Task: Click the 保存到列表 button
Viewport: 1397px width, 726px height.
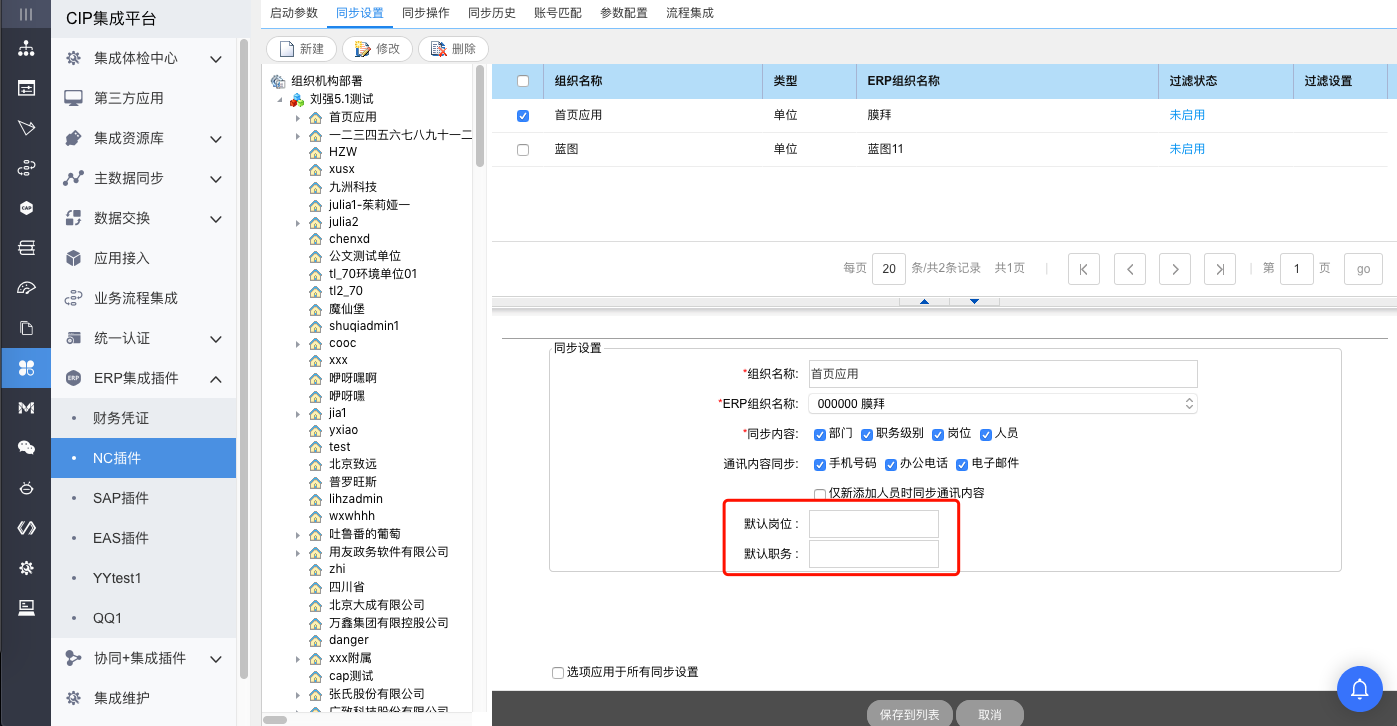Action: click(909, 714)
